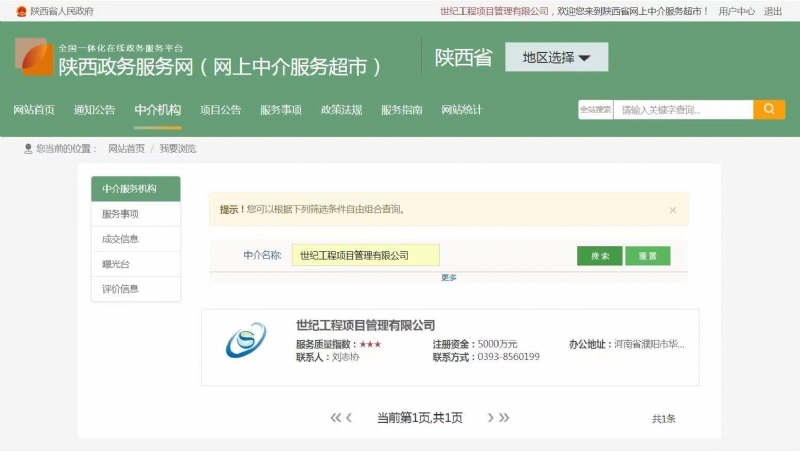Go to first page double arrow
The width and height of the screenshot is (800, 451).
335,418
